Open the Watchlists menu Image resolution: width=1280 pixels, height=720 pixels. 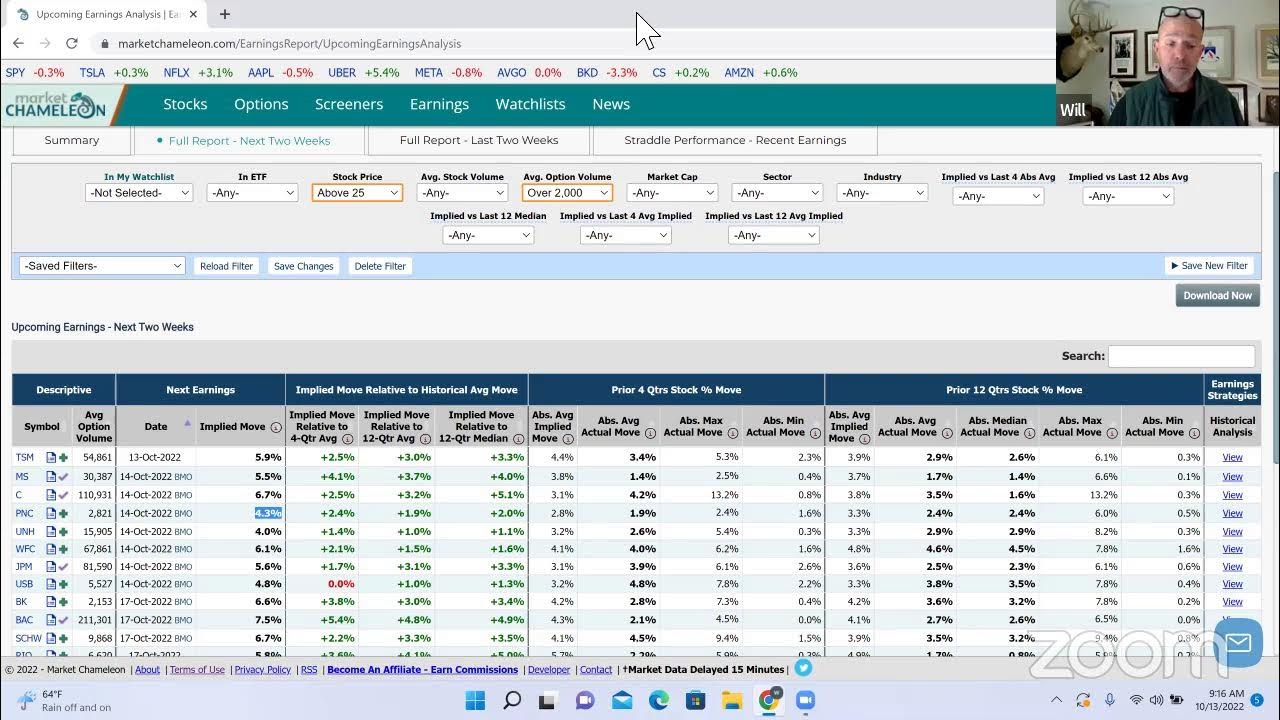point(530,104)
